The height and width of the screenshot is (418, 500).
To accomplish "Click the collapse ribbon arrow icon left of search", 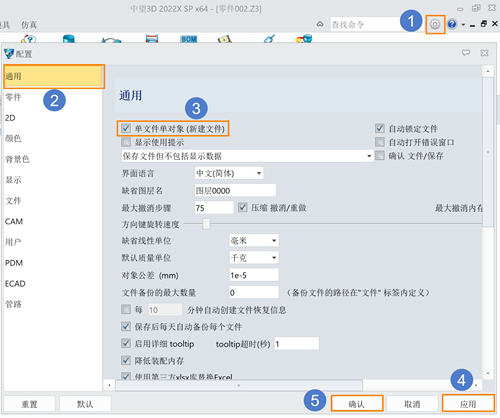I will coord(320,24).
